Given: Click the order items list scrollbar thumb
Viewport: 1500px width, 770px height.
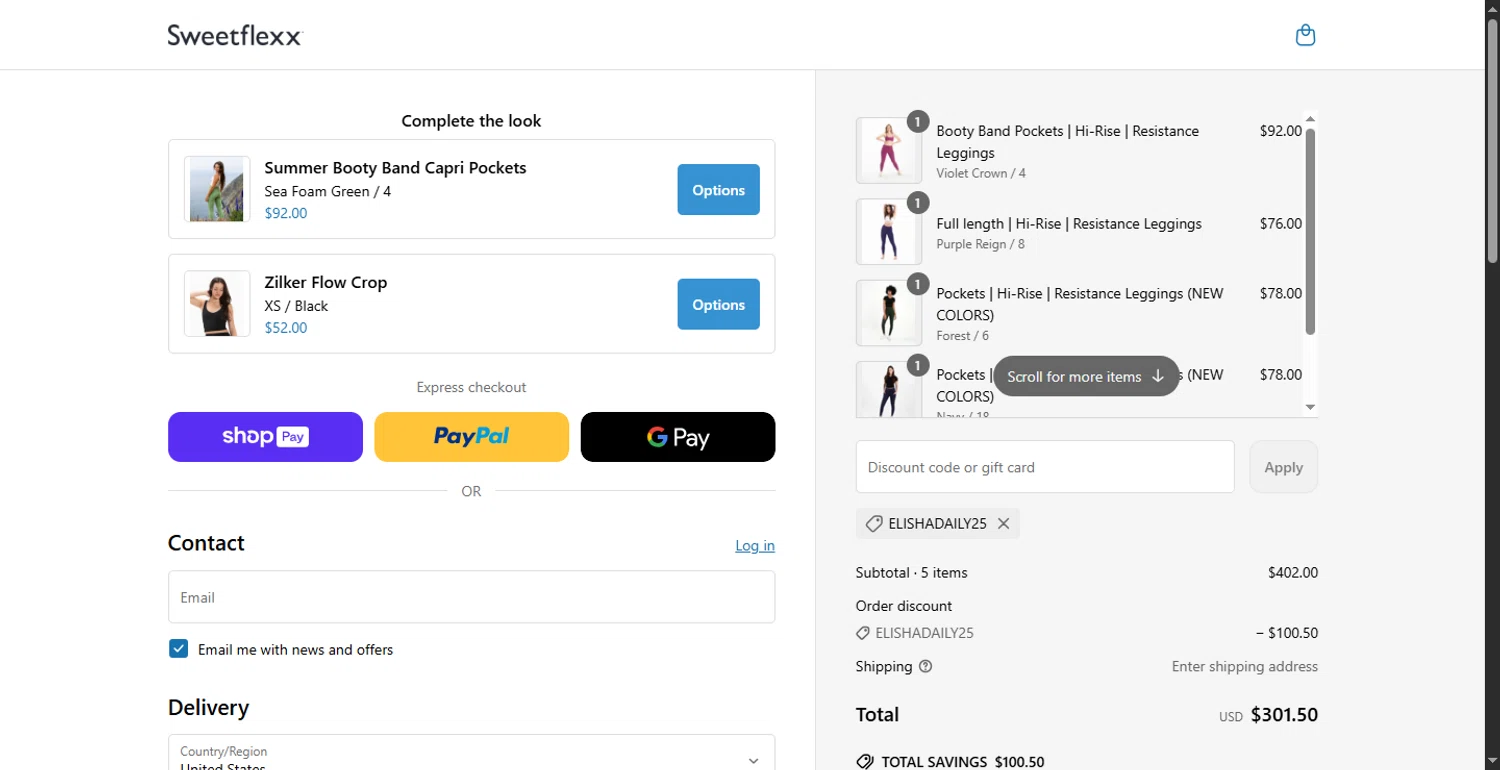Looking at the screenshot, I should [1311, 232].
